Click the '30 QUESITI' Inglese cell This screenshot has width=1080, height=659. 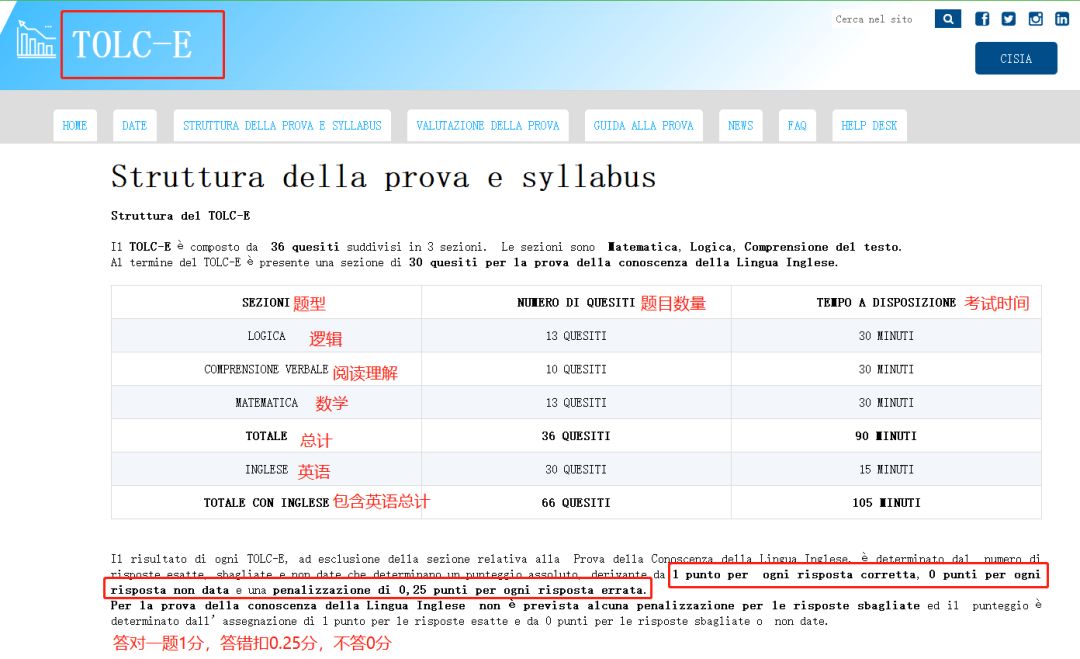576,469
